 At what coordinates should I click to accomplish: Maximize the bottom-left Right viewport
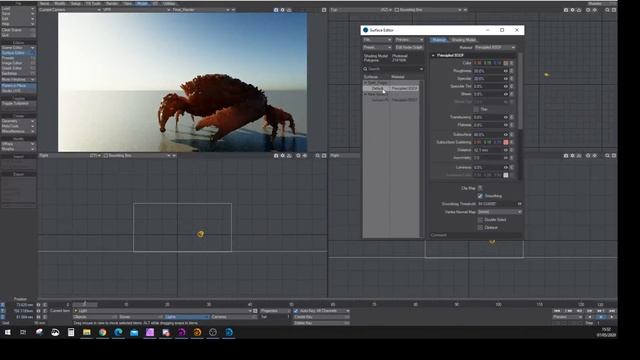click(324, 156)
